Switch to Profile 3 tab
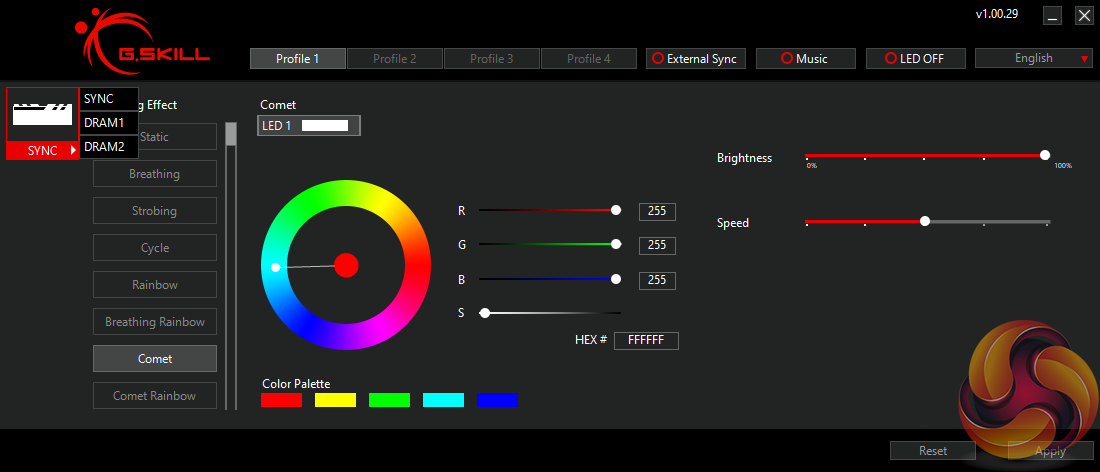The image size is (1100, 472). coord(491,59)
